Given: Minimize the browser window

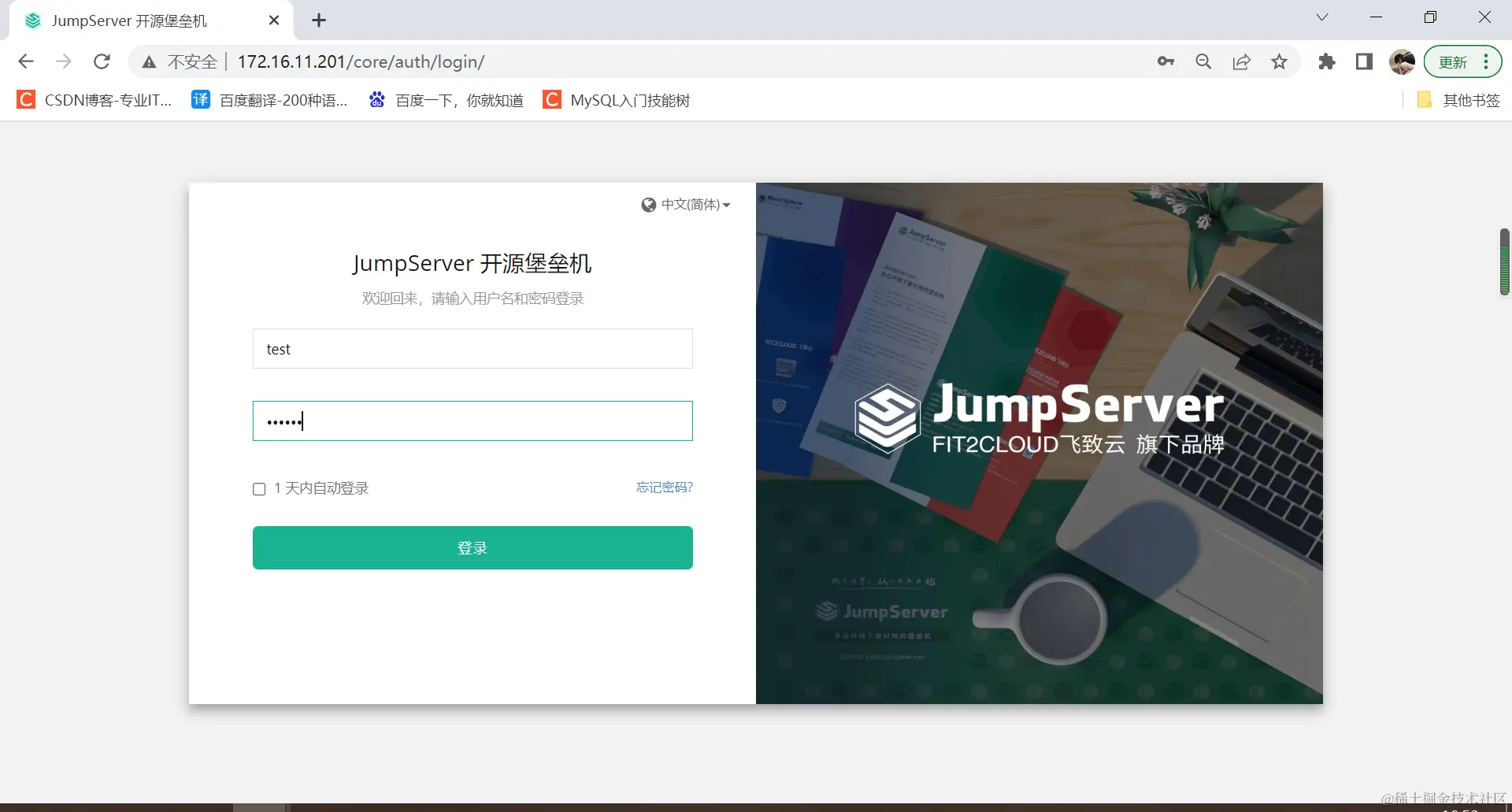Looking at the screenshot, I should click(x=1376, y=17).
